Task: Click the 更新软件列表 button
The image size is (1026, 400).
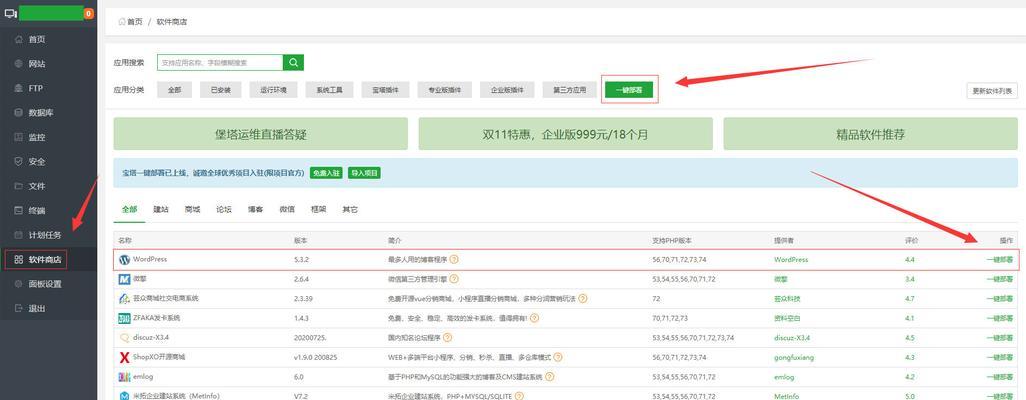Action: point(992,91)
